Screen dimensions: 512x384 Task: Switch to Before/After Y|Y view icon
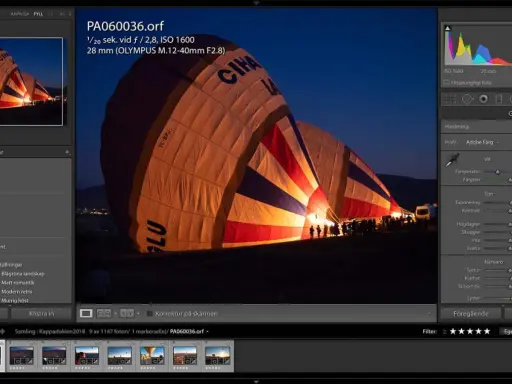click(x=127, y=313)
